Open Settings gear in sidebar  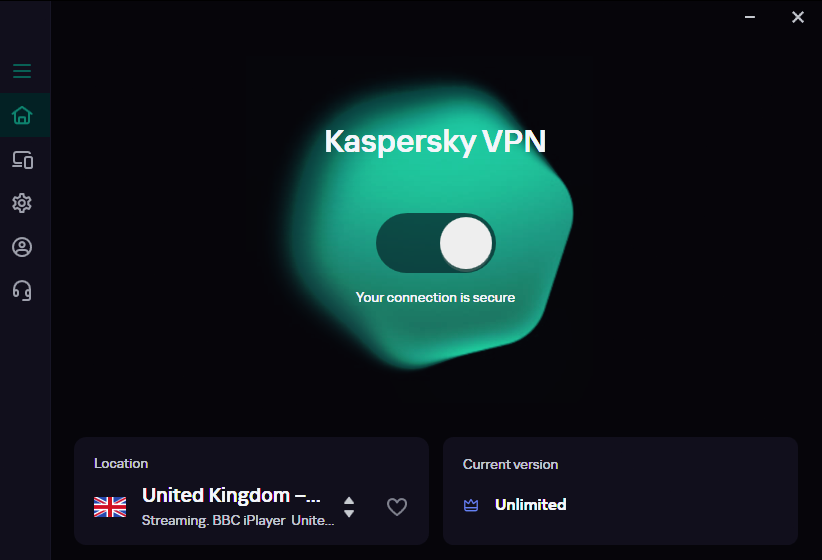[x=22, y=203]
